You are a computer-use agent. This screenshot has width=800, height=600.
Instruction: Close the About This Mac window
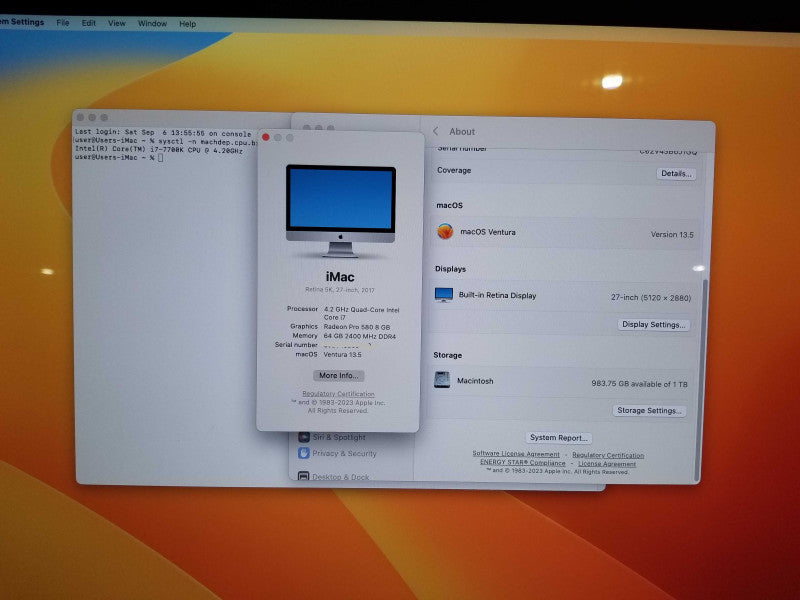[265, 137]
